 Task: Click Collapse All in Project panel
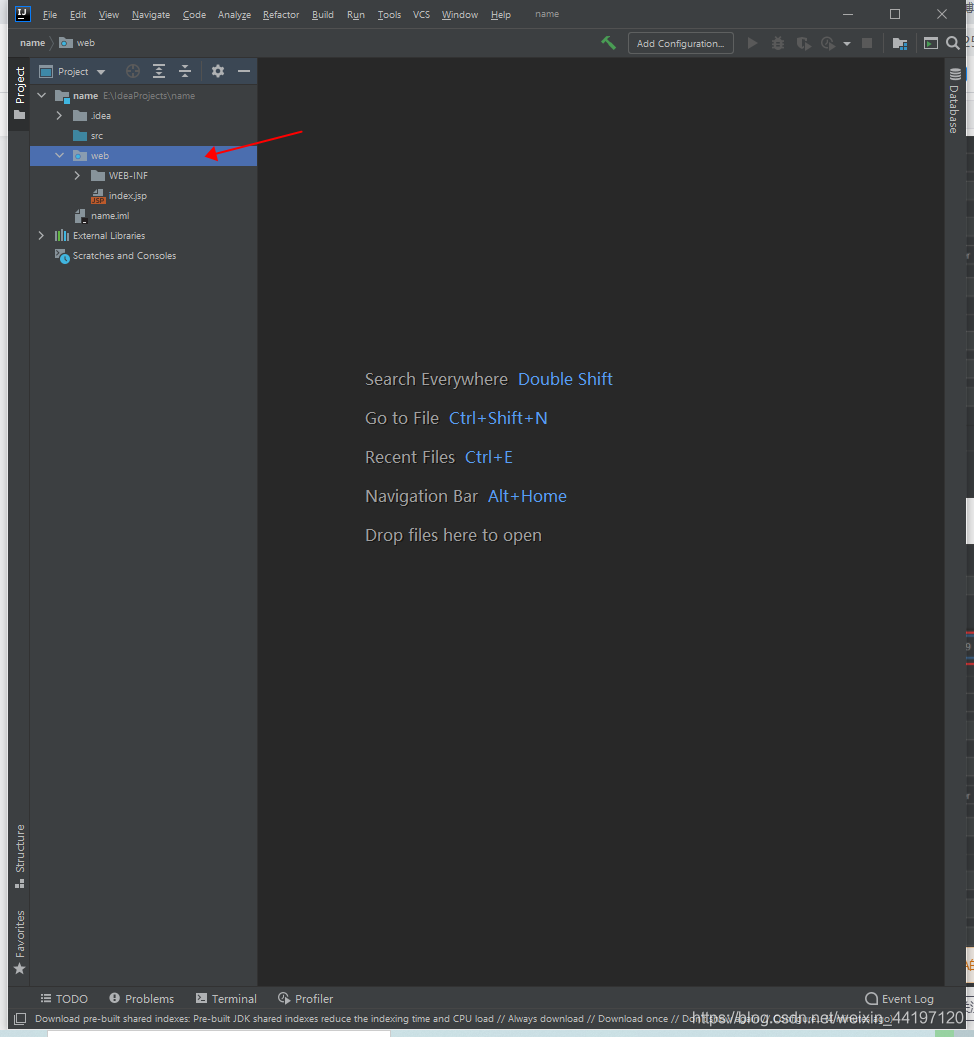[185, 71]
